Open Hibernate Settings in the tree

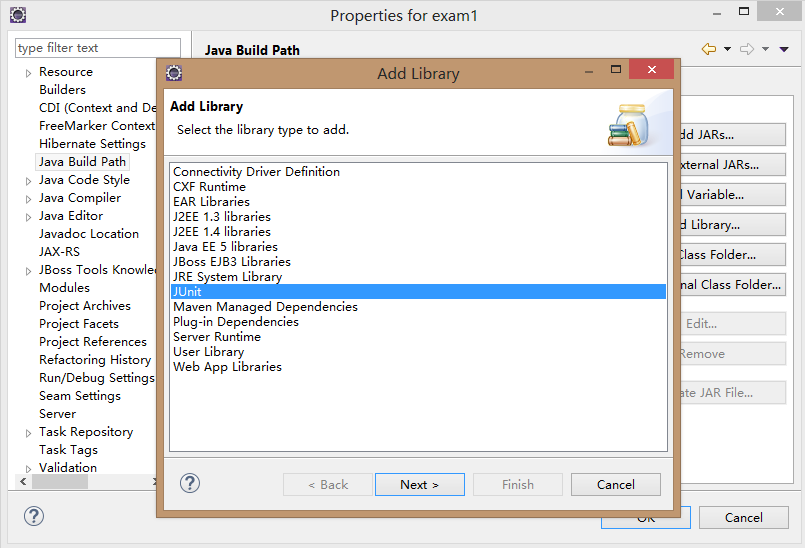92,143
